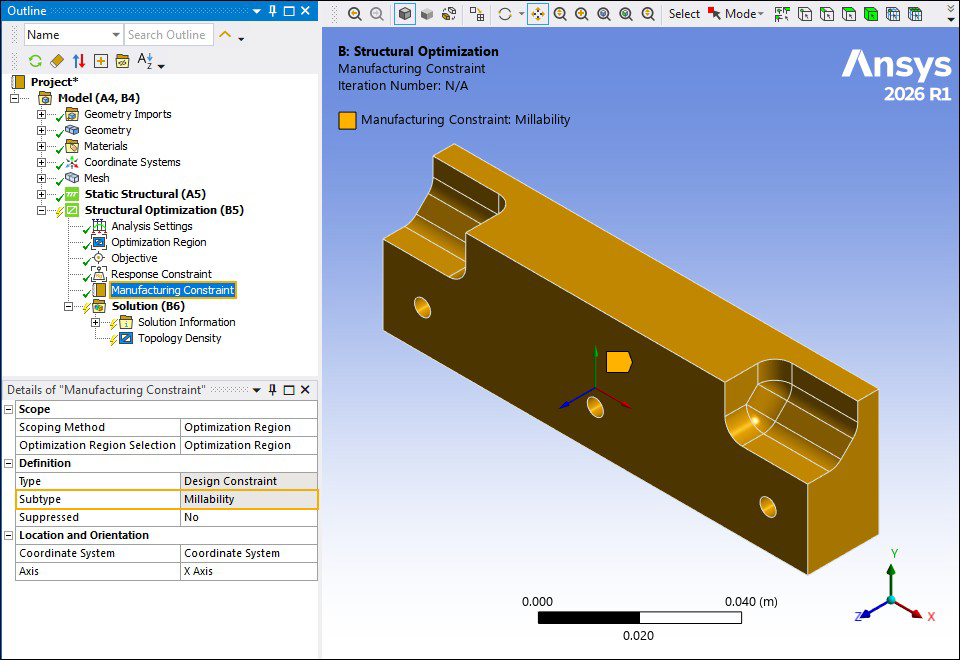Collapse the Solution (B6) node
Viewport: 960px width, 660px height.
click(x=69, y=306)
